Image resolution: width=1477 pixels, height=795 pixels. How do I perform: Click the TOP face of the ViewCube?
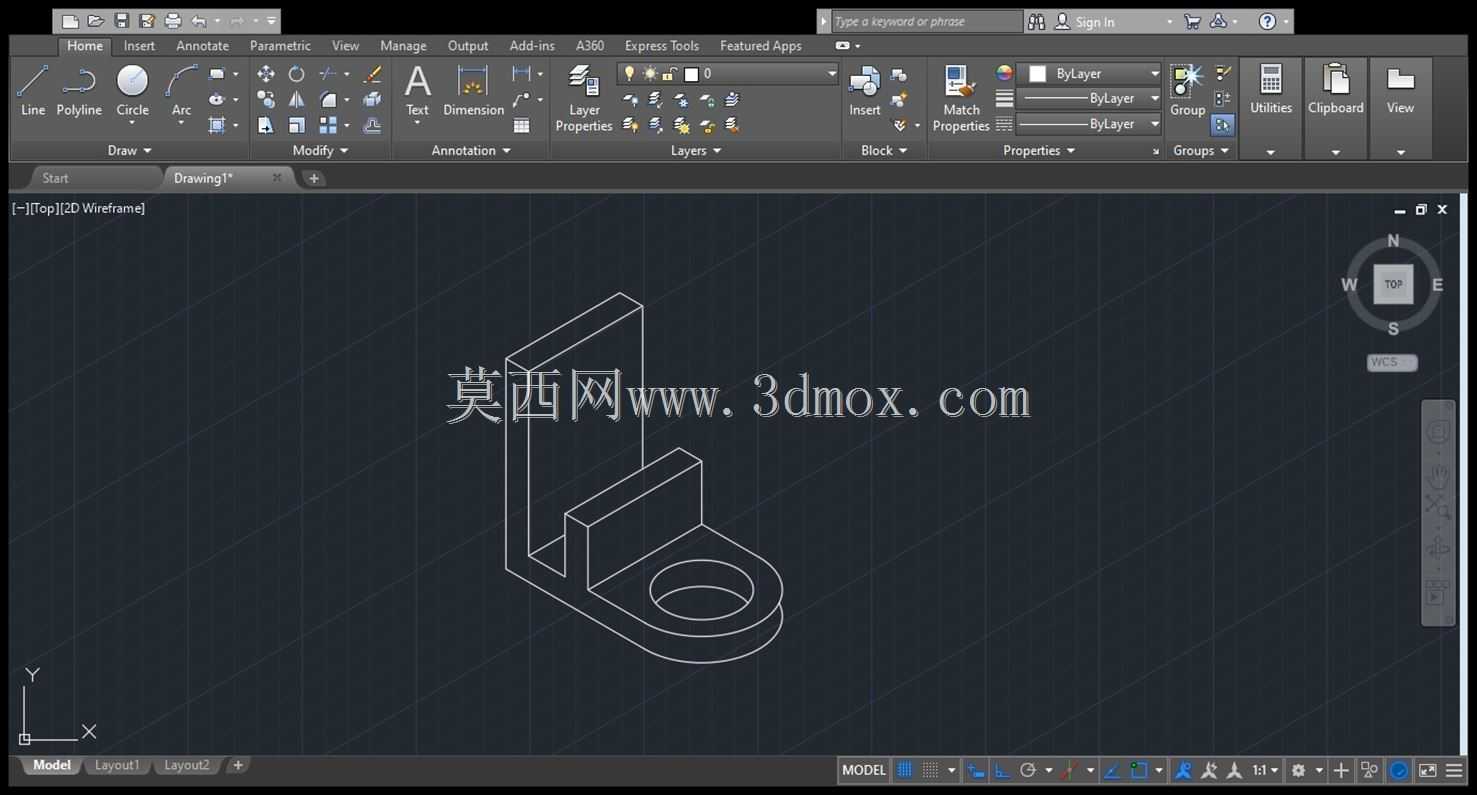pyautogui.click(x=1393, y=284)
